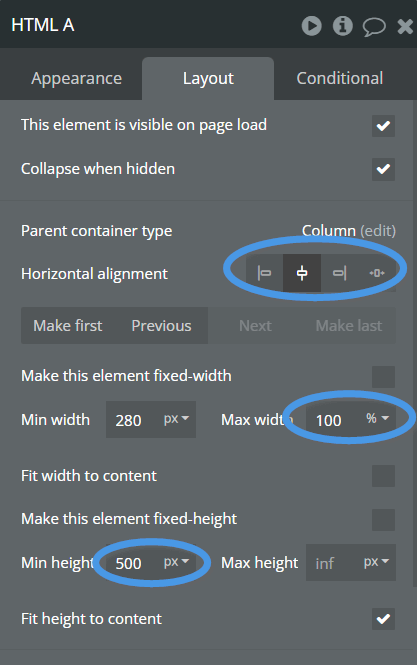Open the Max height px unit dropdown

376,562
